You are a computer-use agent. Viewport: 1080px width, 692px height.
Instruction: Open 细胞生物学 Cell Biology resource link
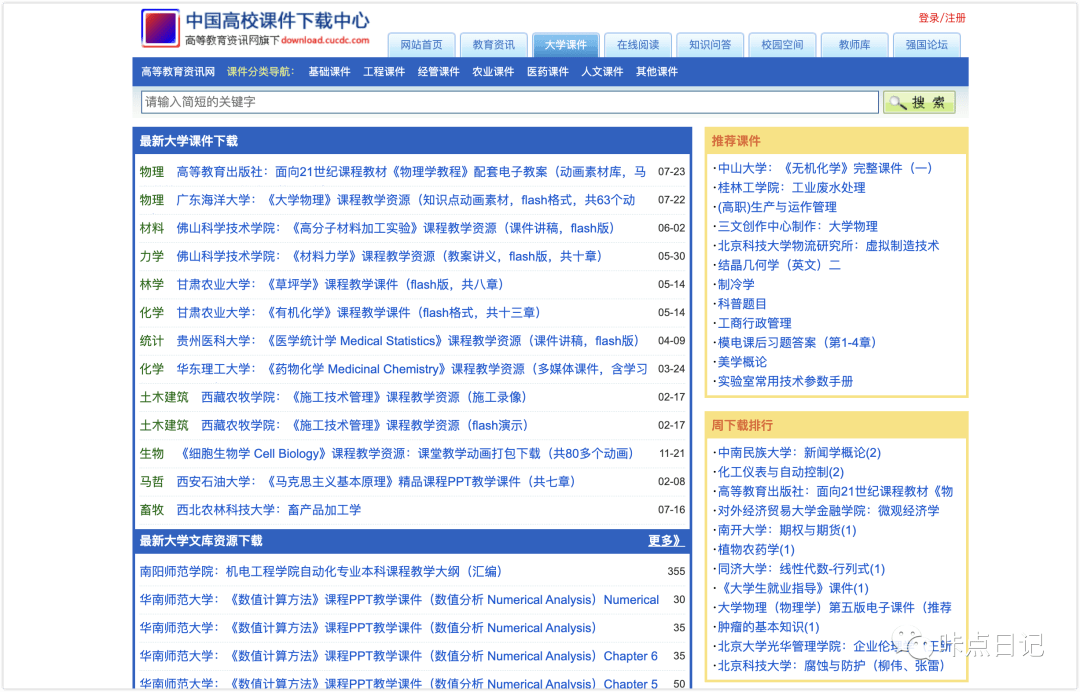tap(405, 454)
